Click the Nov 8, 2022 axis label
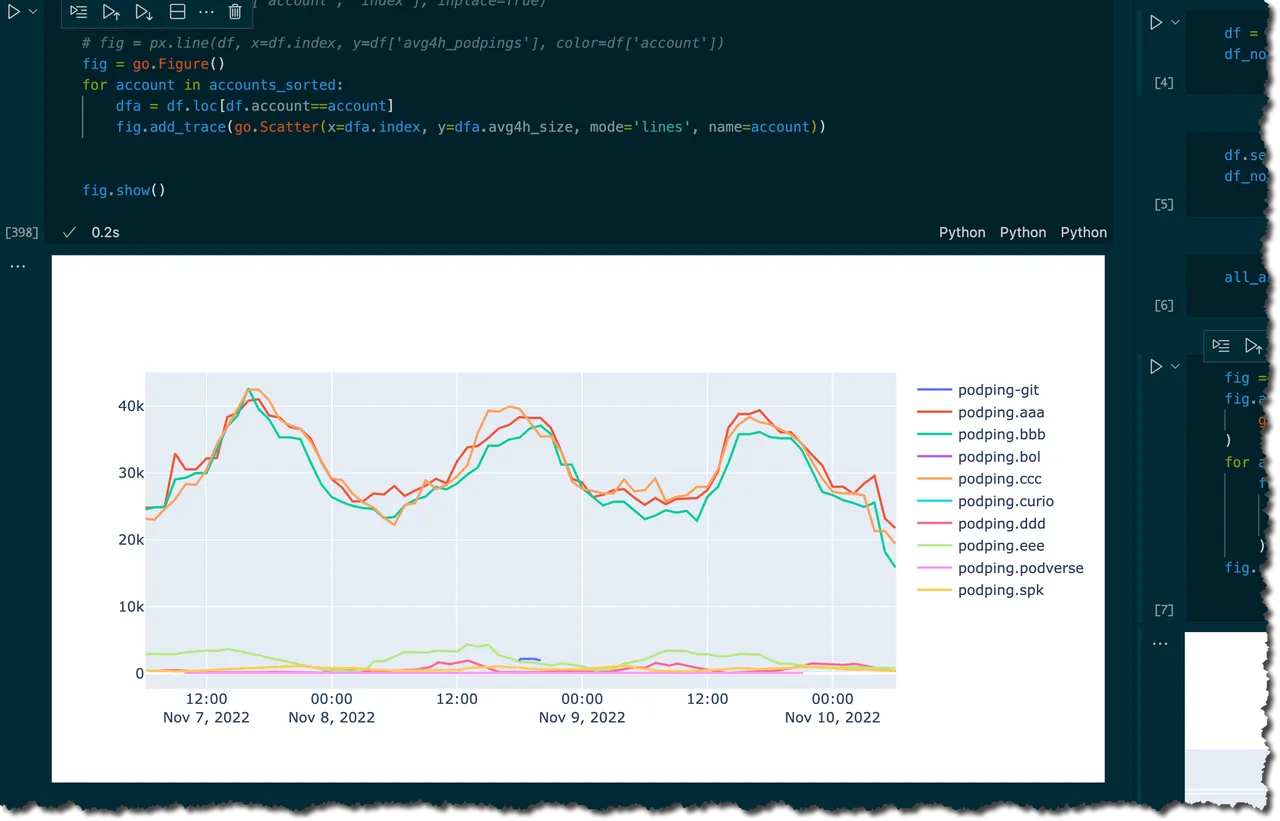The image size is (1280, 821). 331,717
